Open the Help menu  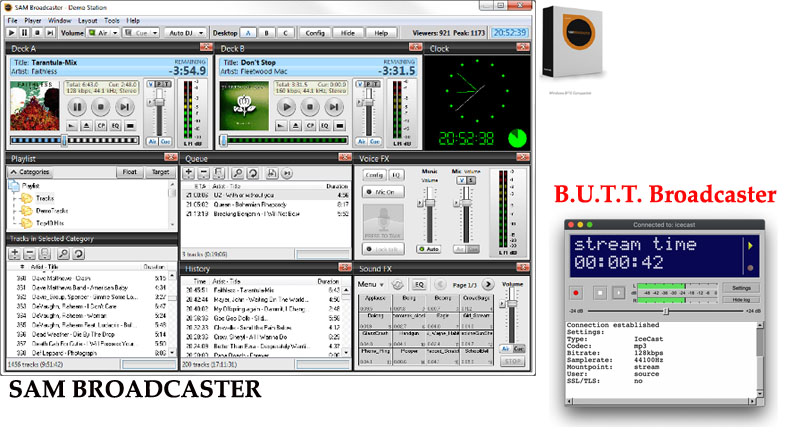click(133, 20)
